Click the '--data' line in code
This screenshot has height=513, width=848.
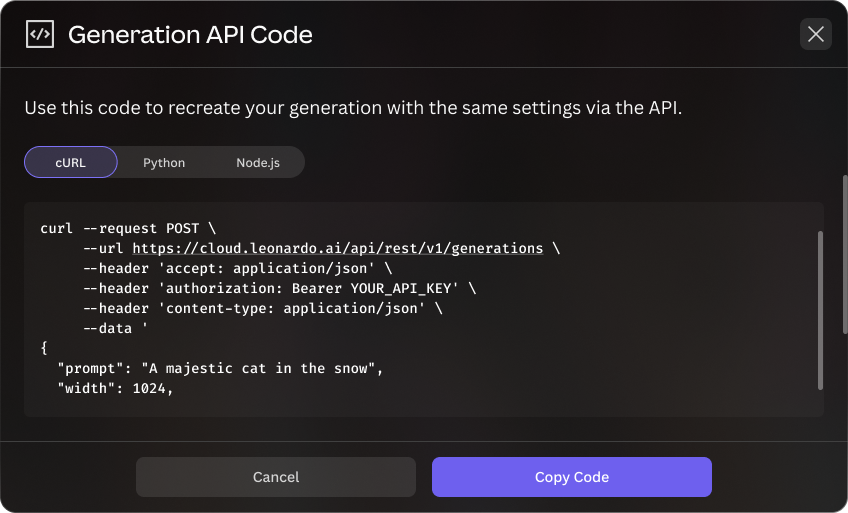115,328
